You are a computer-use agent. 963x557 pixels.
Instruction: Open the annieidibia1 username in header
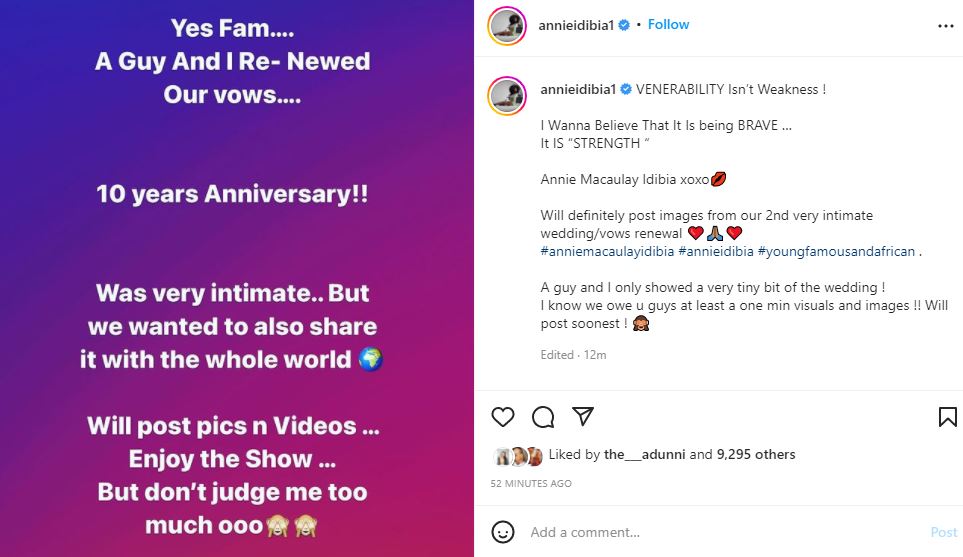(x=578, y=25)
